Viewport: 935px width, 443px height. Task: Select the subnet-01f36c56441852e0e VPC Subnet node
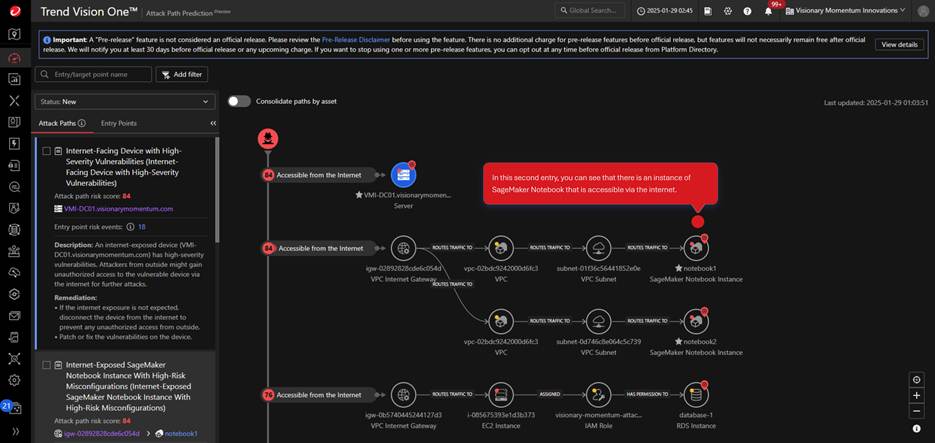coord(598,248)
